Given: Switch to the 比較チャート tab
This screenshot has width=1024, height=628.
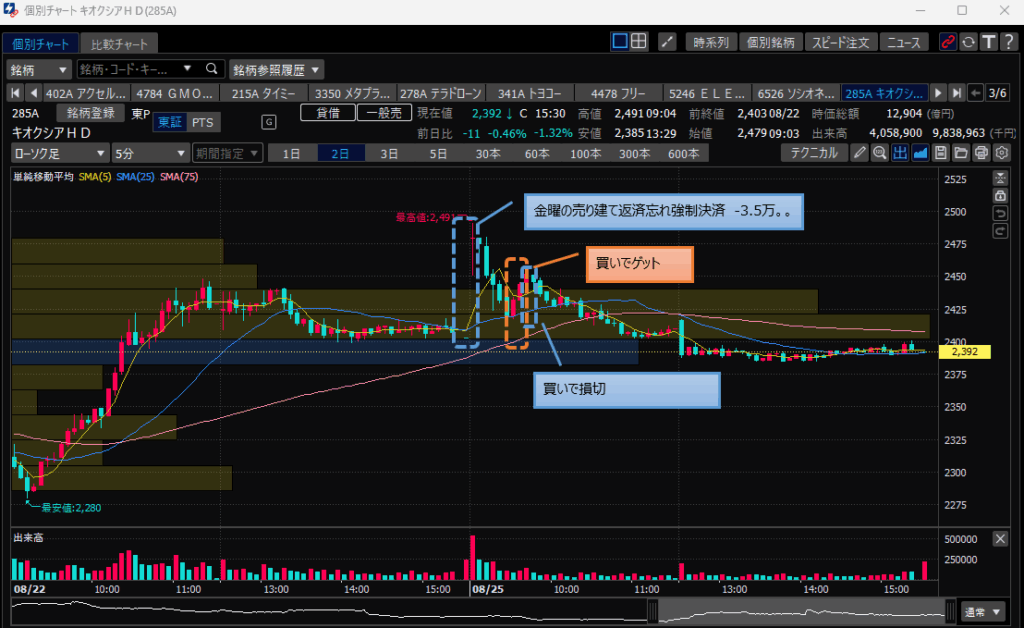Looking at the screenshot, I should 119,44.
